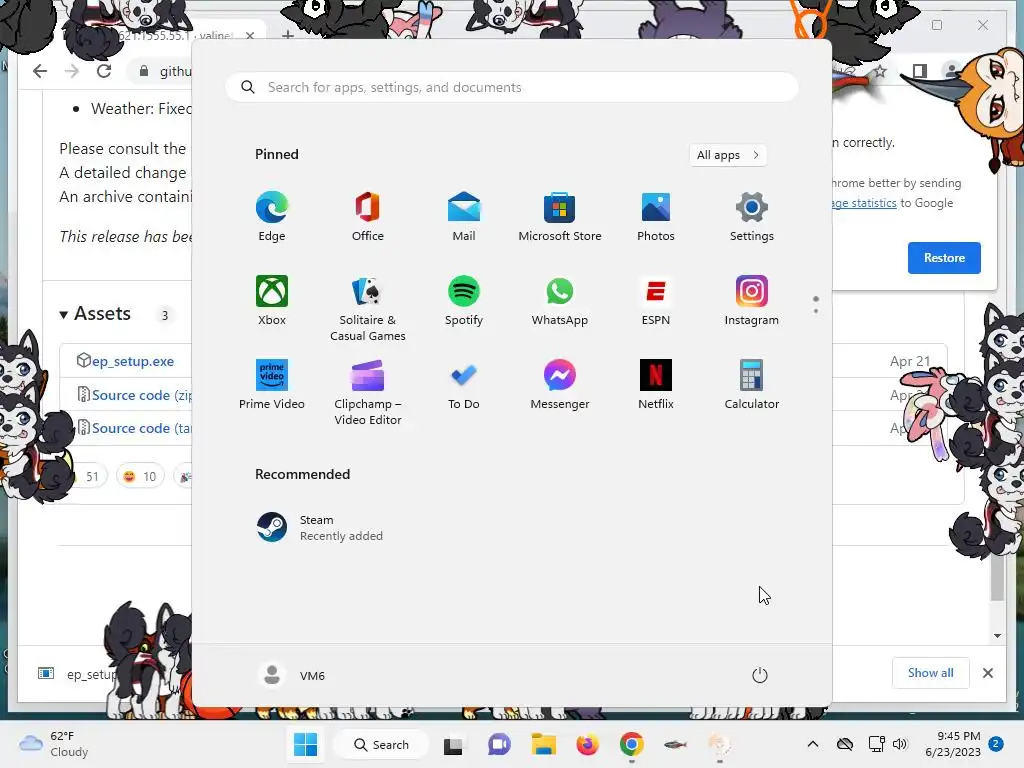Download ep_setup.exe asset
1024x768 pixels.
pyautogui.click(x=133, y=361)
